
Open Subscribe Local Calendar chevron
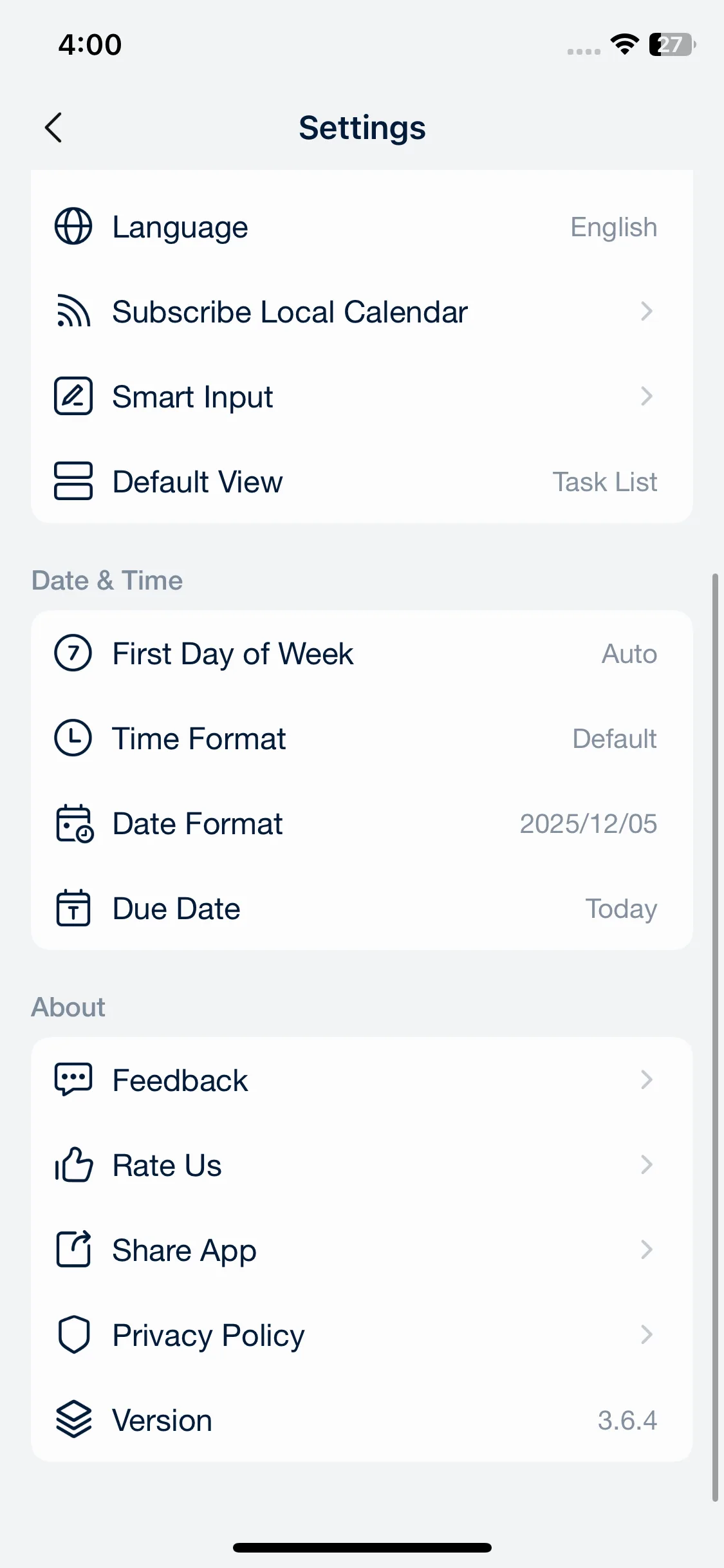coord(646,312)
